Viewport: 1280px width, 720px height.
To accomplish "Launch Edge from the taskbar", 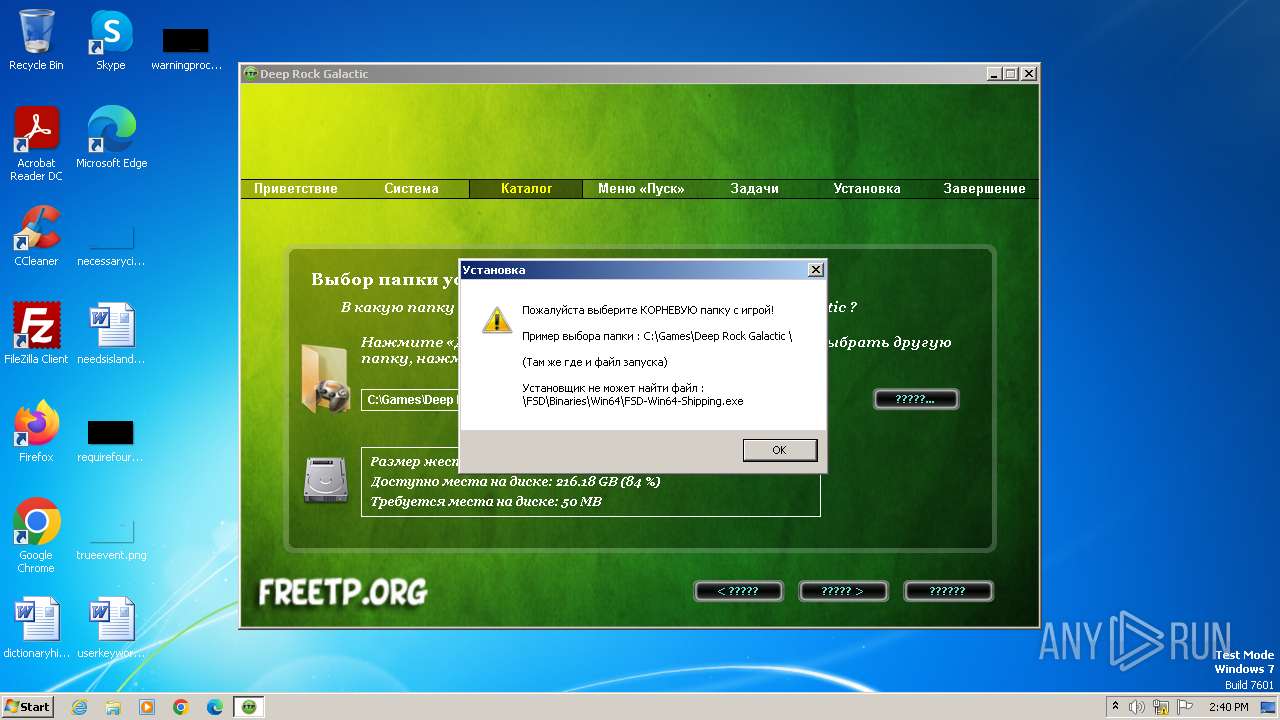I will [215, 707].
